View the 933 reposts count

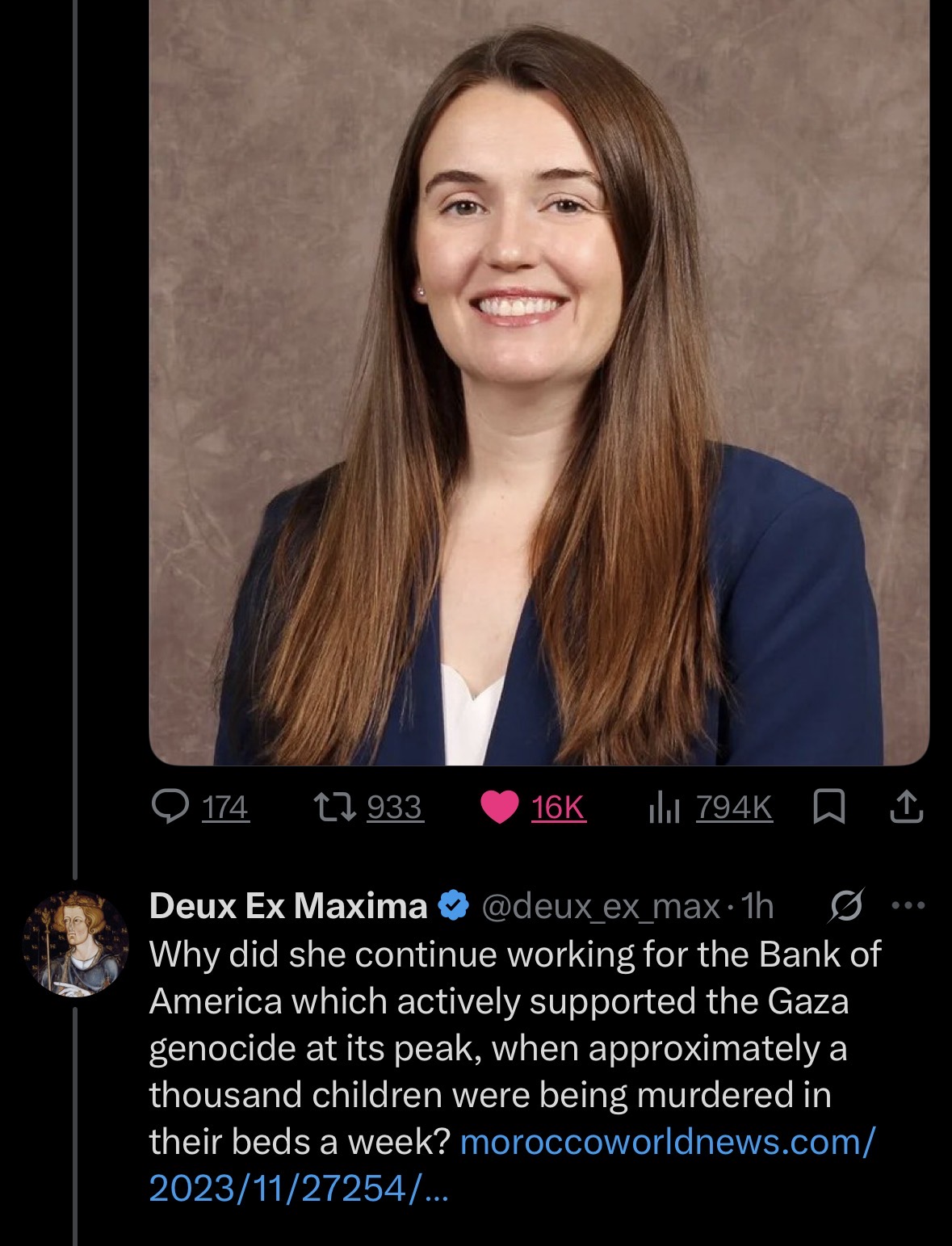point(394,808)
